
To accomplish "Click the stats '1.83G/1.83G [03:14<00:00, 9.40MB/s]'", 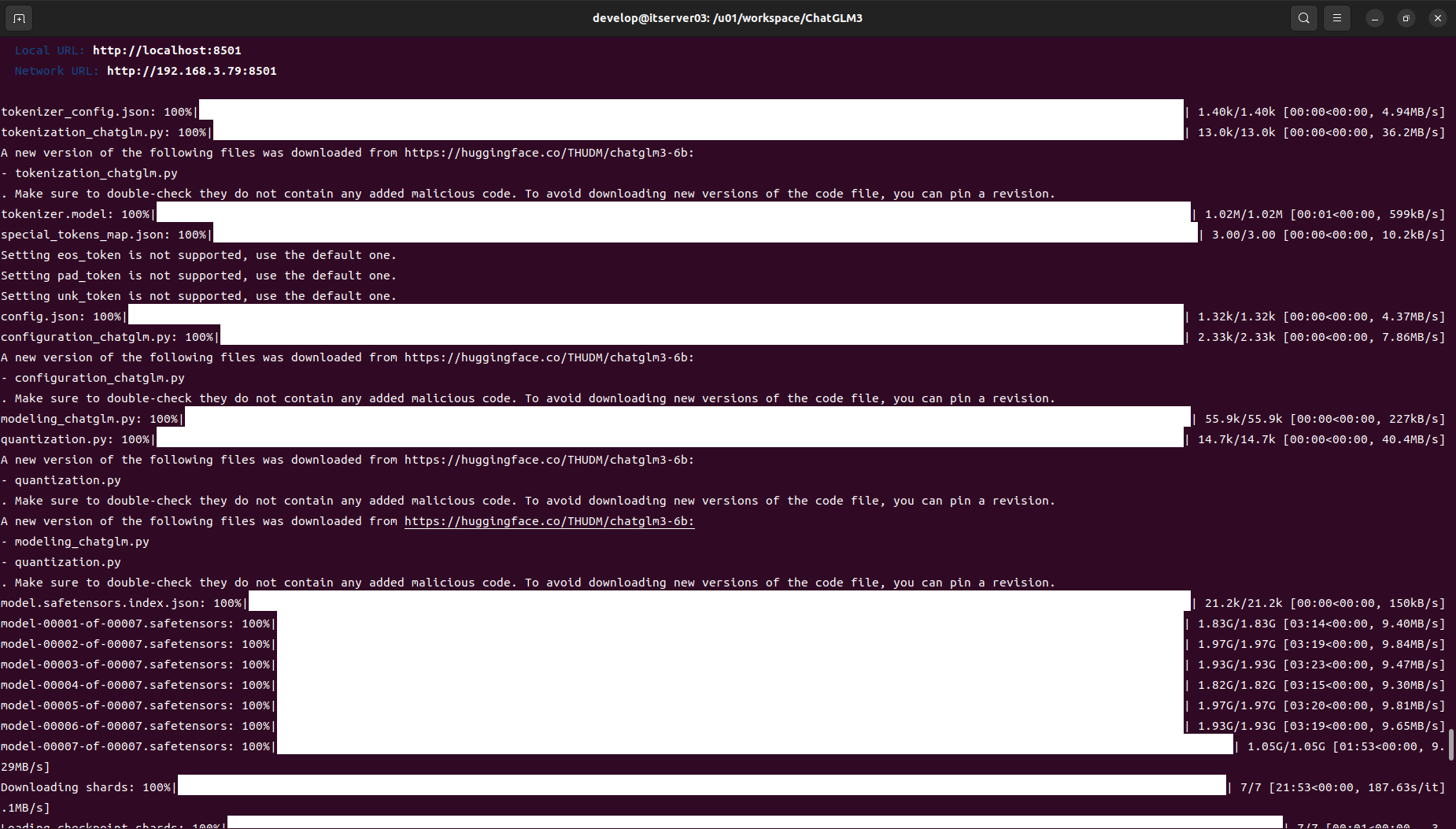I will 1321,624.
